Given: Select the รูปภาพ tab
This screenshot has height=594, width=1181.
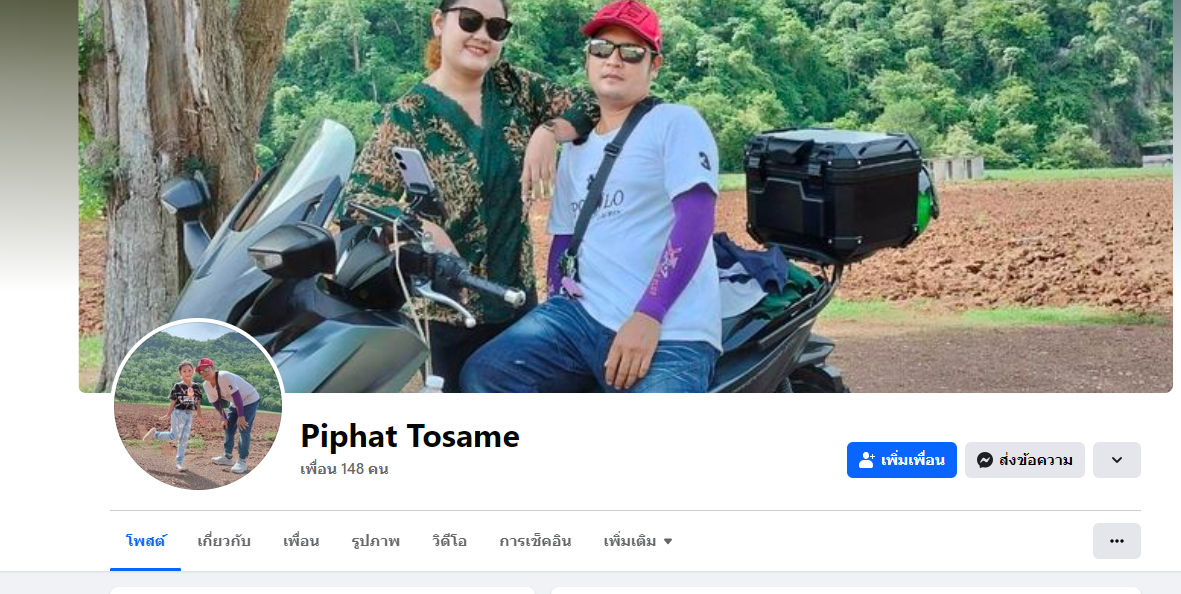Looking at the screenshot, I should tap(375, 541).
